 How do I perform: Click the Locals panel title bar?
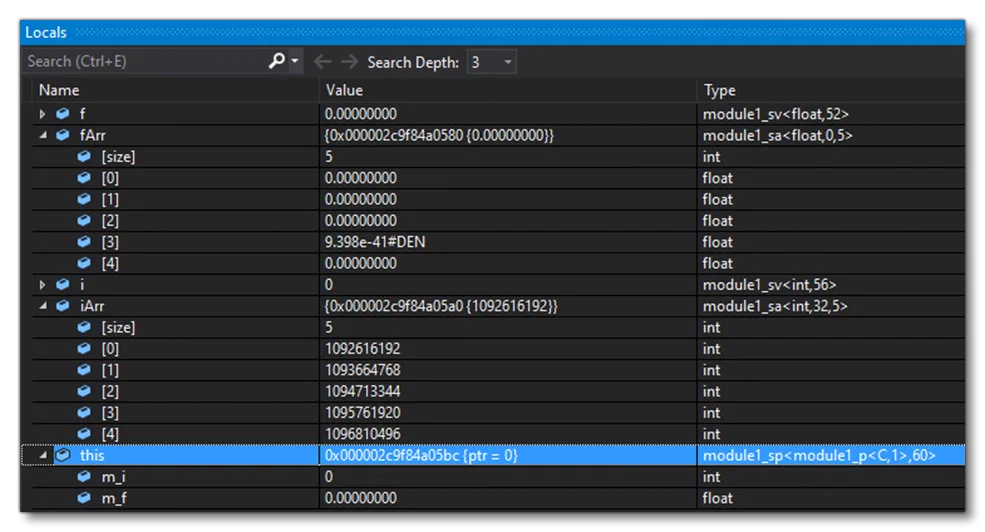[x=492, y=32]
